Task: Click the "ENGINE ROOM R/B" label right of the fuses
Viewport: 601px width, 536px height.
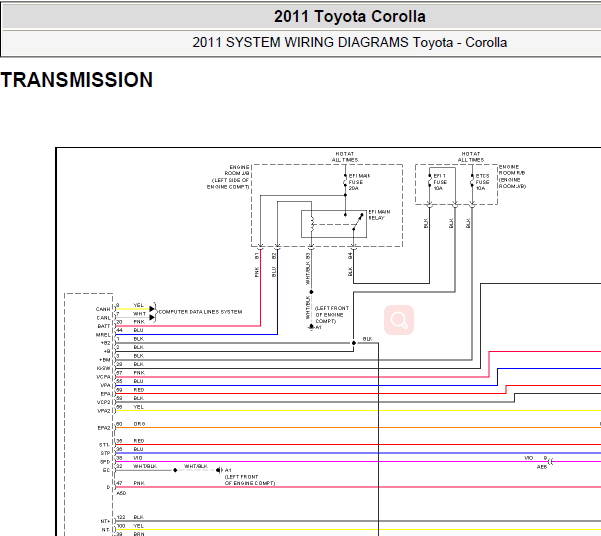Action: point(512,177)
